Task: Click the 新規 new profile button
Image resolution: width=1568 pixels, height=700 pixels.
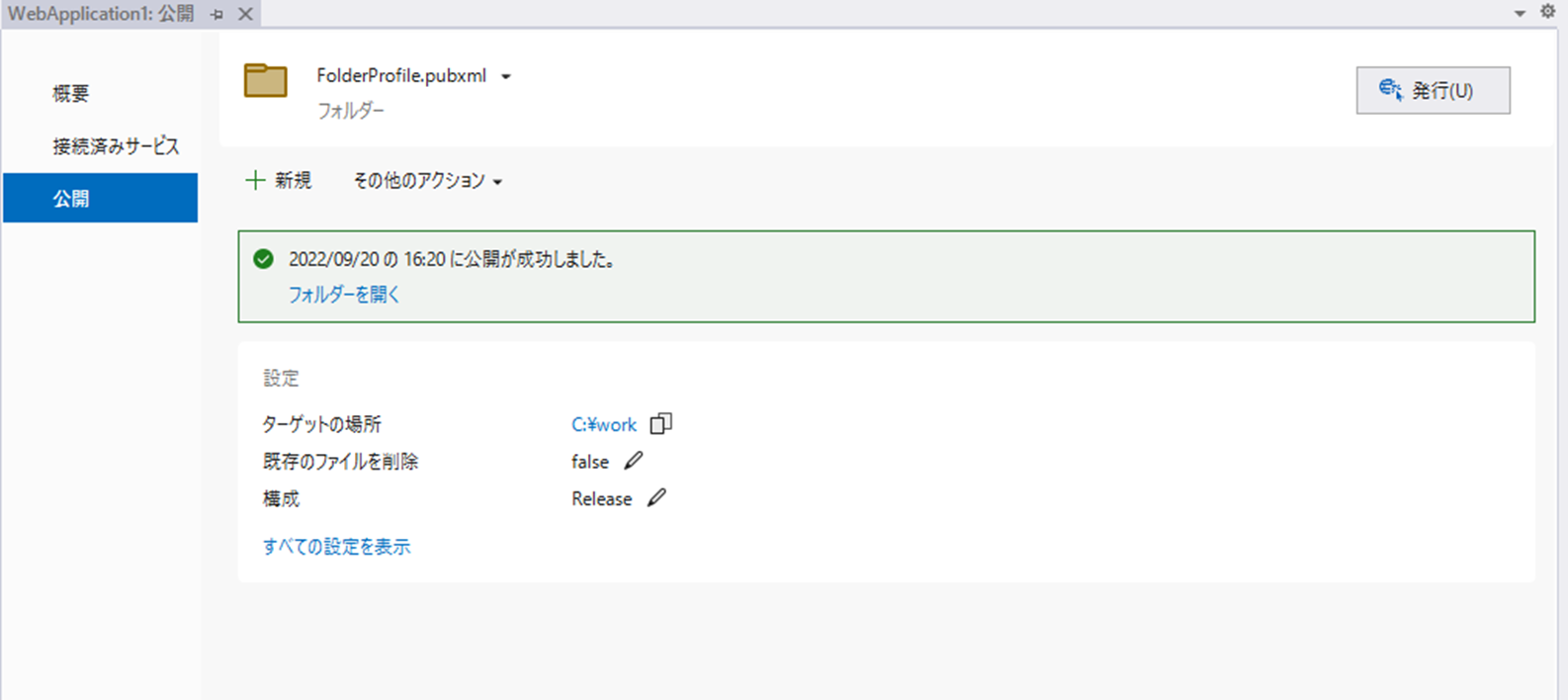Action: coord(278,180)
